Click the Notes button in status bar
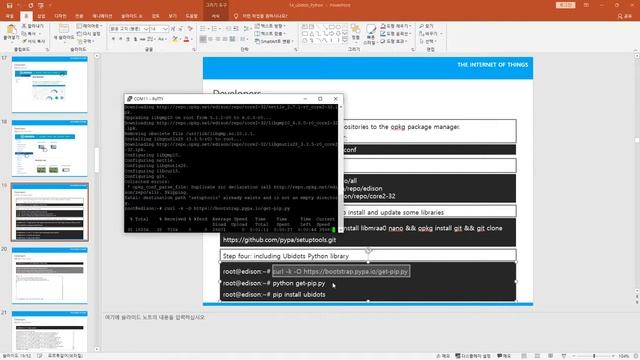 pos(443,356)
